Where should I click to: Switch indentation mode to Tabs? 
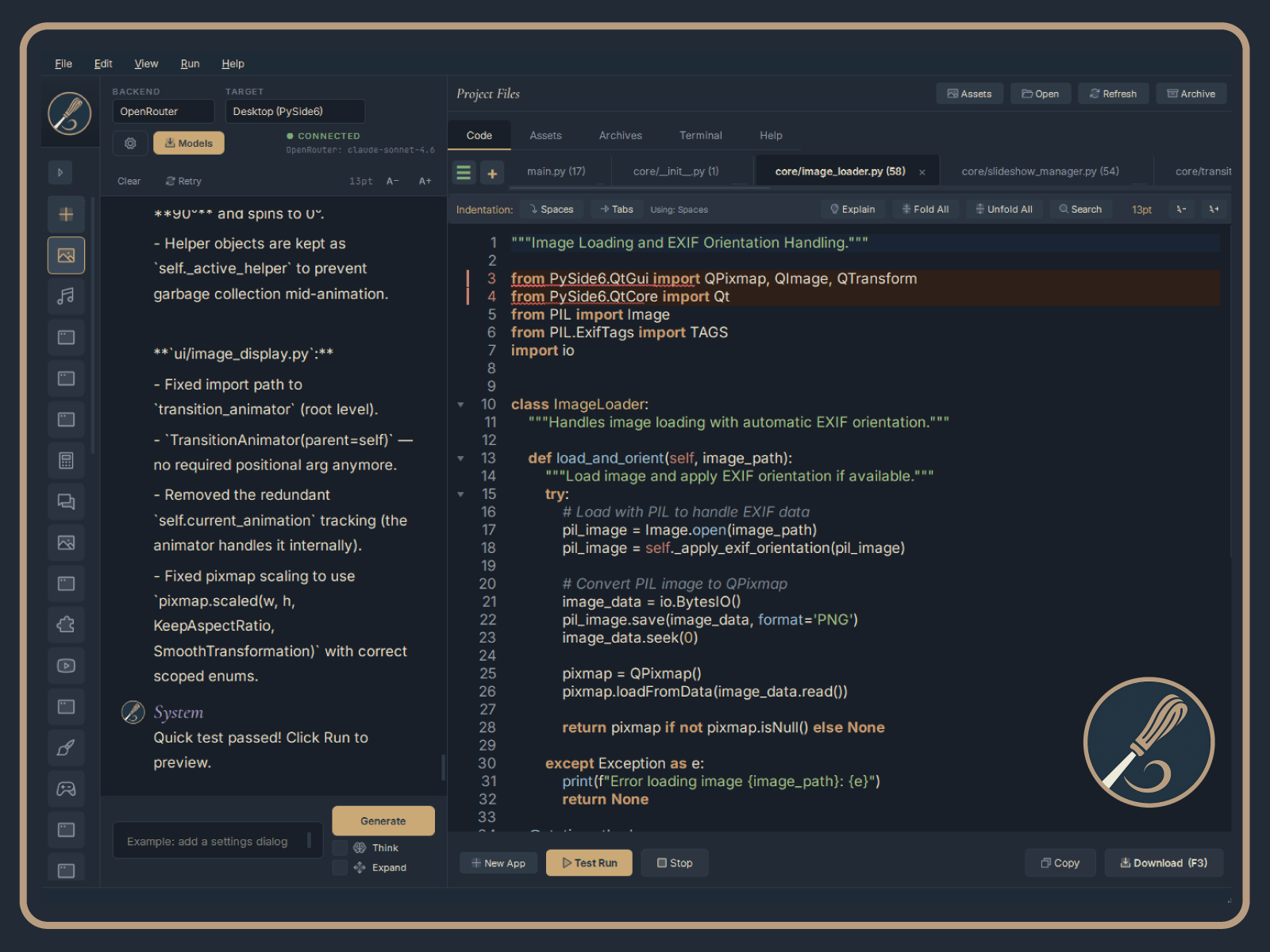click(616, 209)
